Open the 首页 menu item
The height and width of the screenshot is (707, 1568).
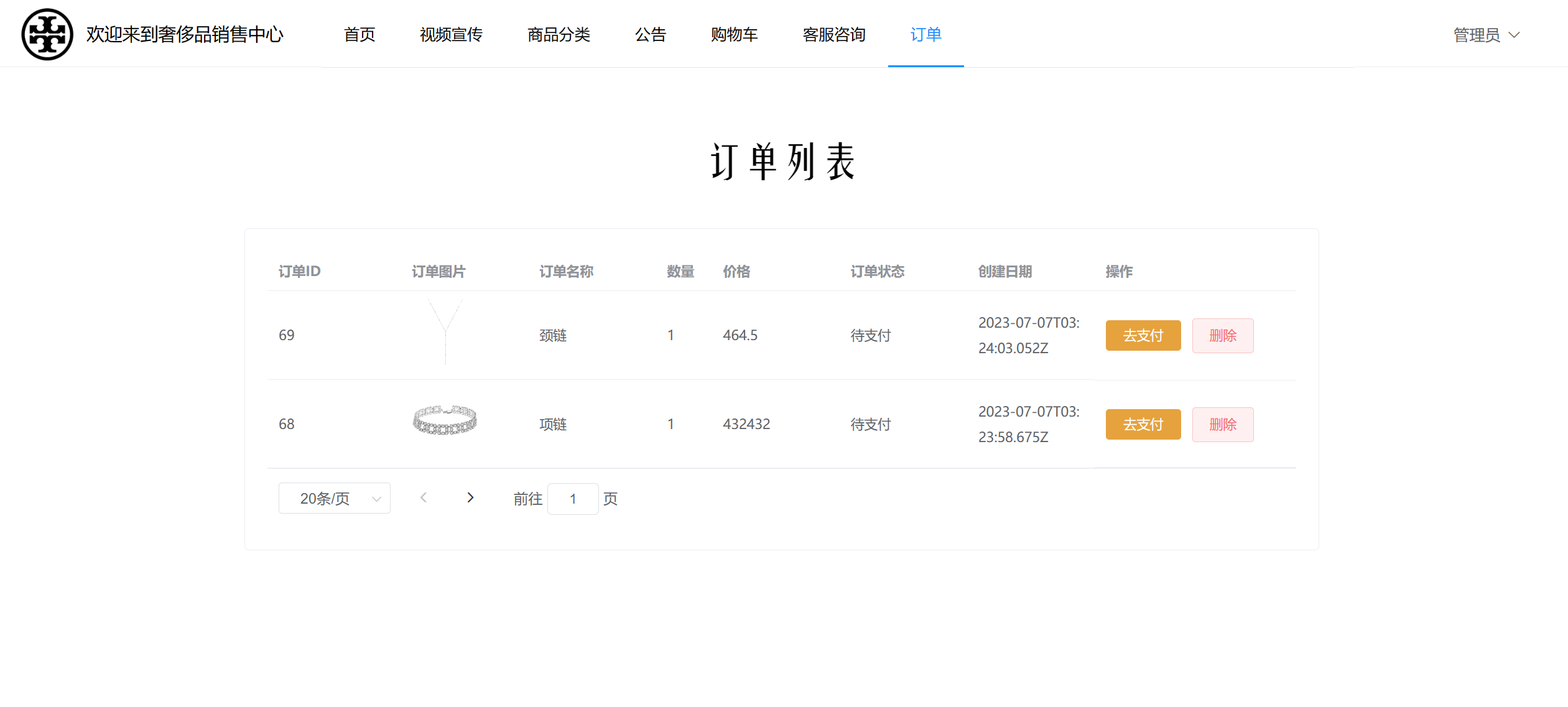[360, 34]
